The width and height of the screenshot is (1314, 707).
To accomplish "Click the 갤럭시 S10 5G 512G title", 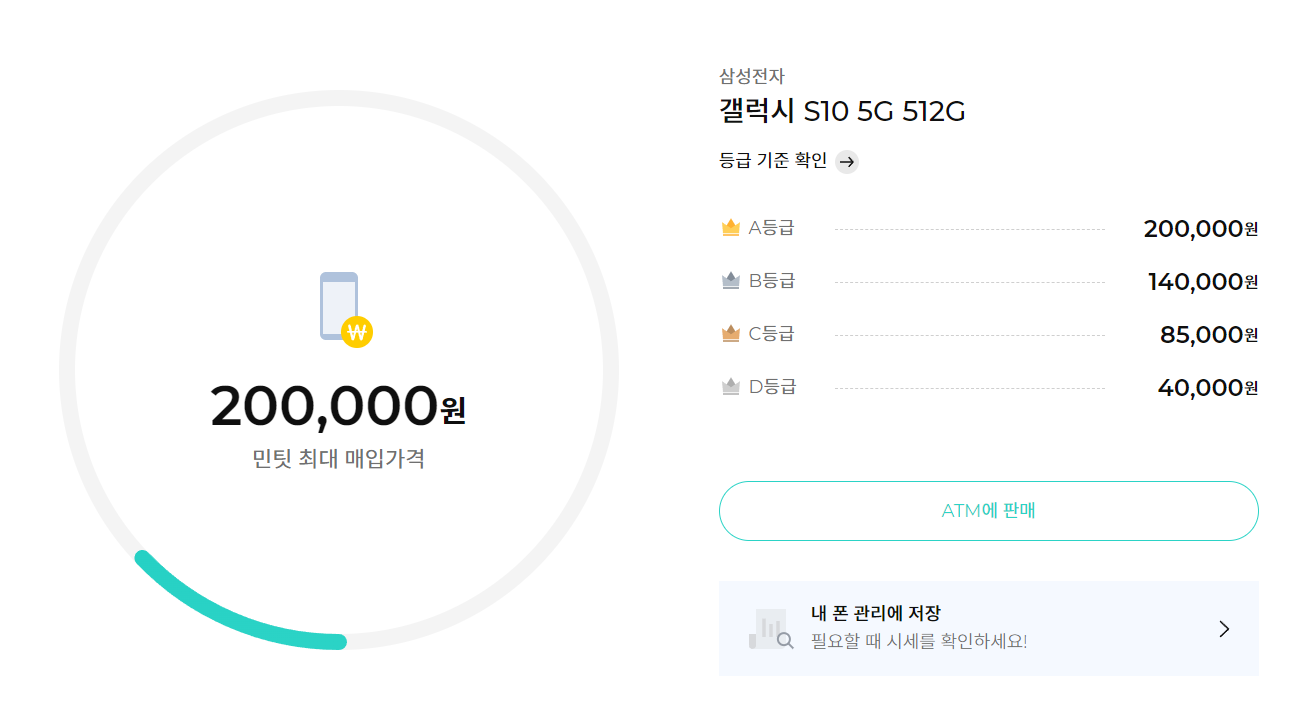I will click(x=842, y=111).
